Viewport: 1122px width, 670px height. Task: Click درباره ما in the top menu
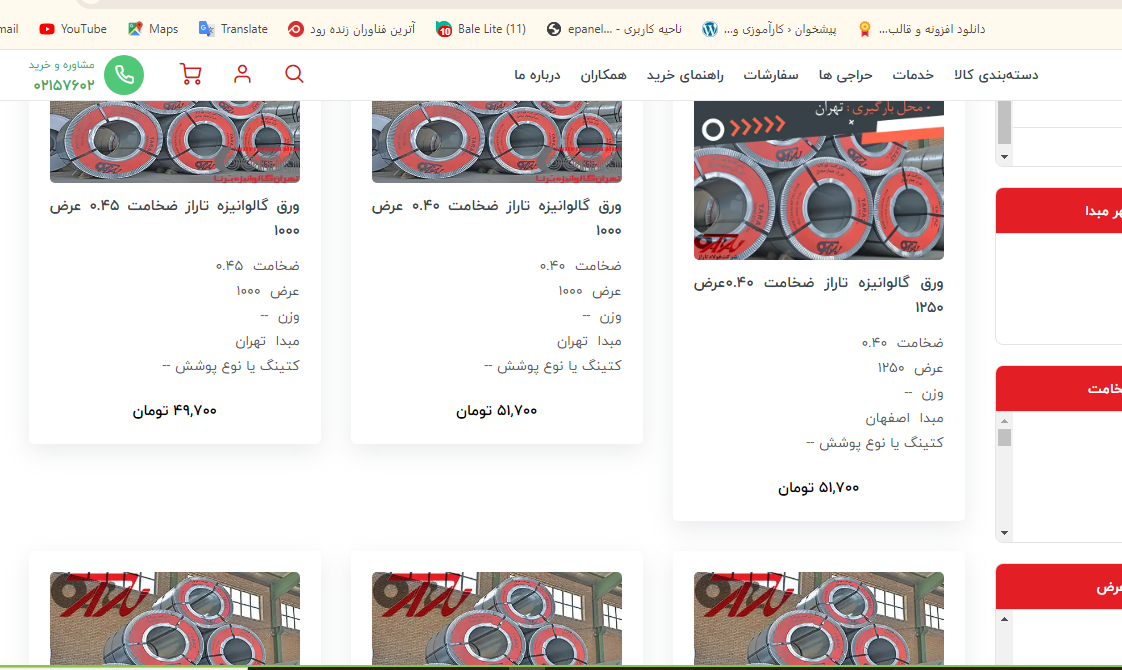click(x=538, y=75)
